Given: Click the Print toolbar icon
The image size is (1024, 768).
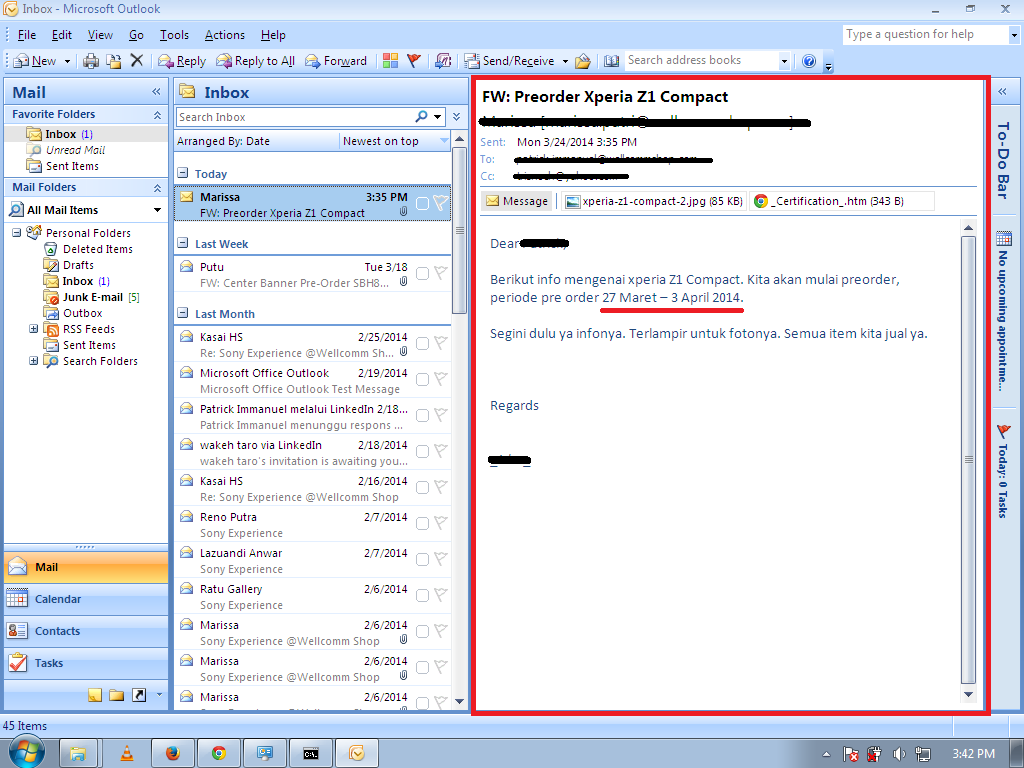Looking at the screenshot, I should 91,61.
